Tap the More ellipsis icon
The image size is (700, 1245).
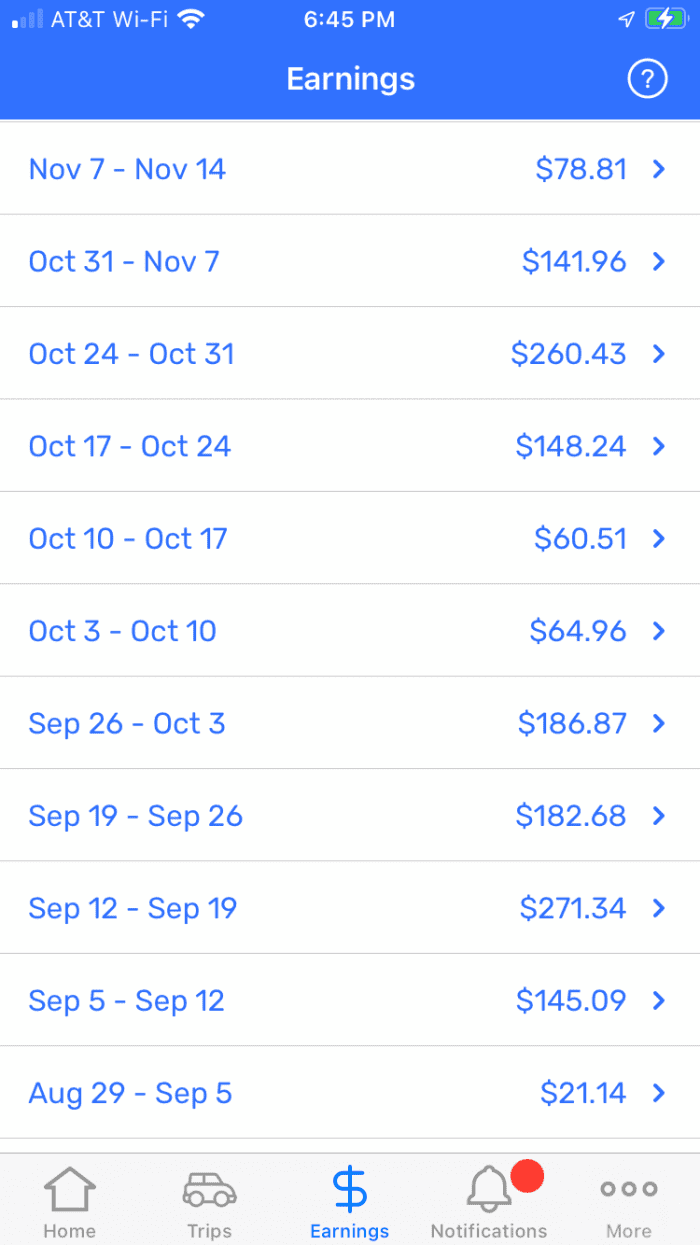point(628,1190)
